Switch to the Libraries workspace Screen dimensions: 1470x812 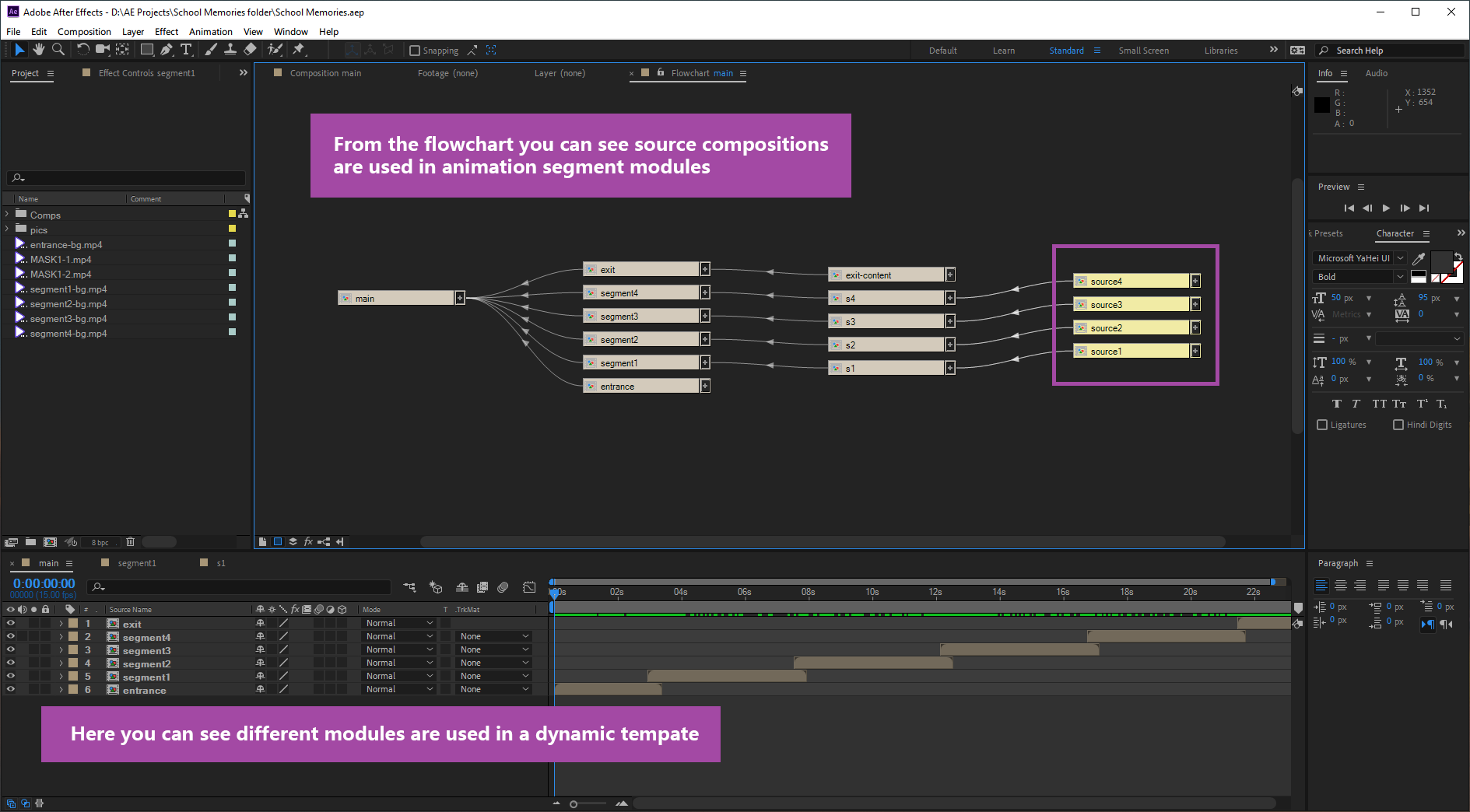point(1221,51)
